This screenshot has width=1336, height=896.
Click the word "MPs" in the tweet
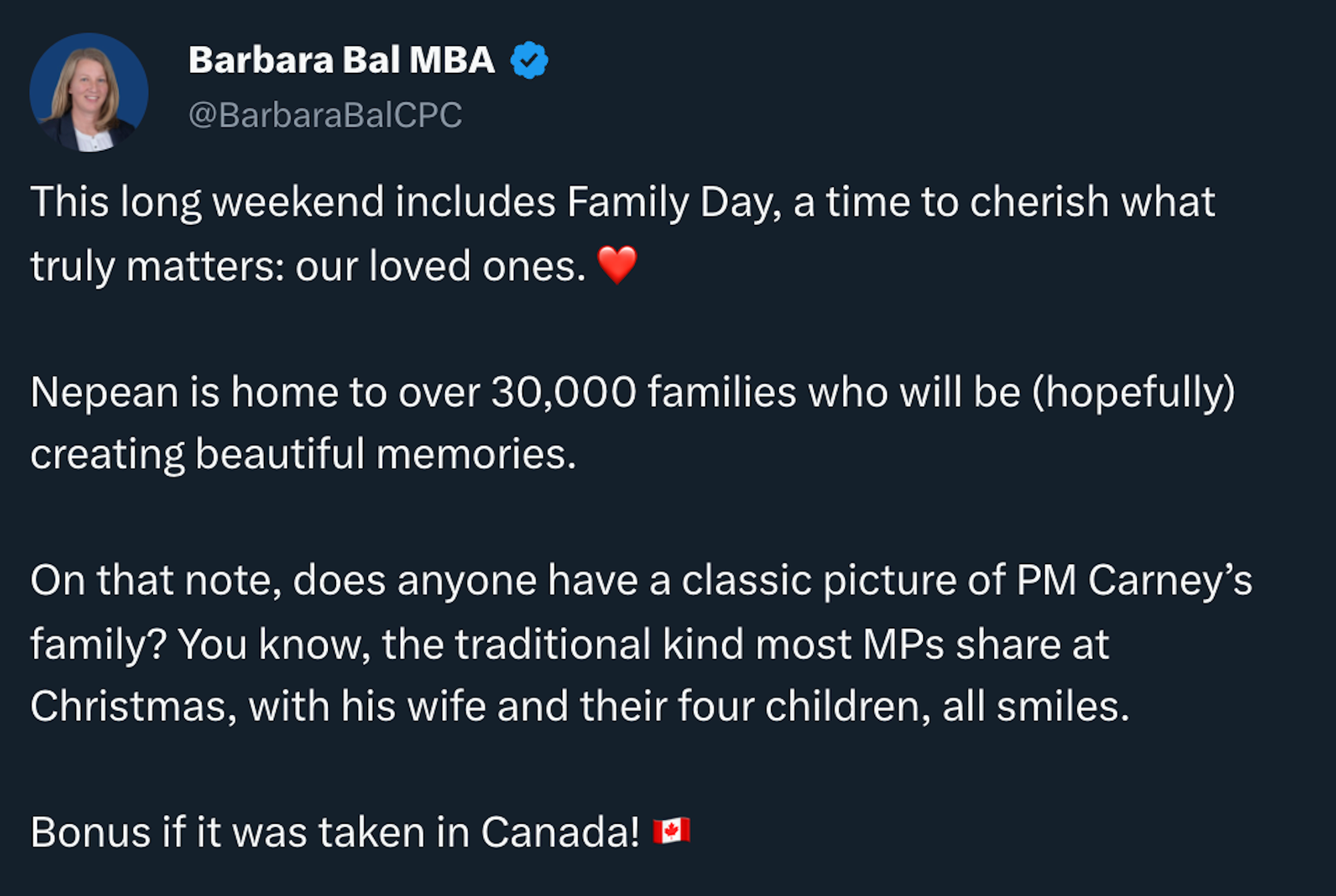tap(903, 644)
